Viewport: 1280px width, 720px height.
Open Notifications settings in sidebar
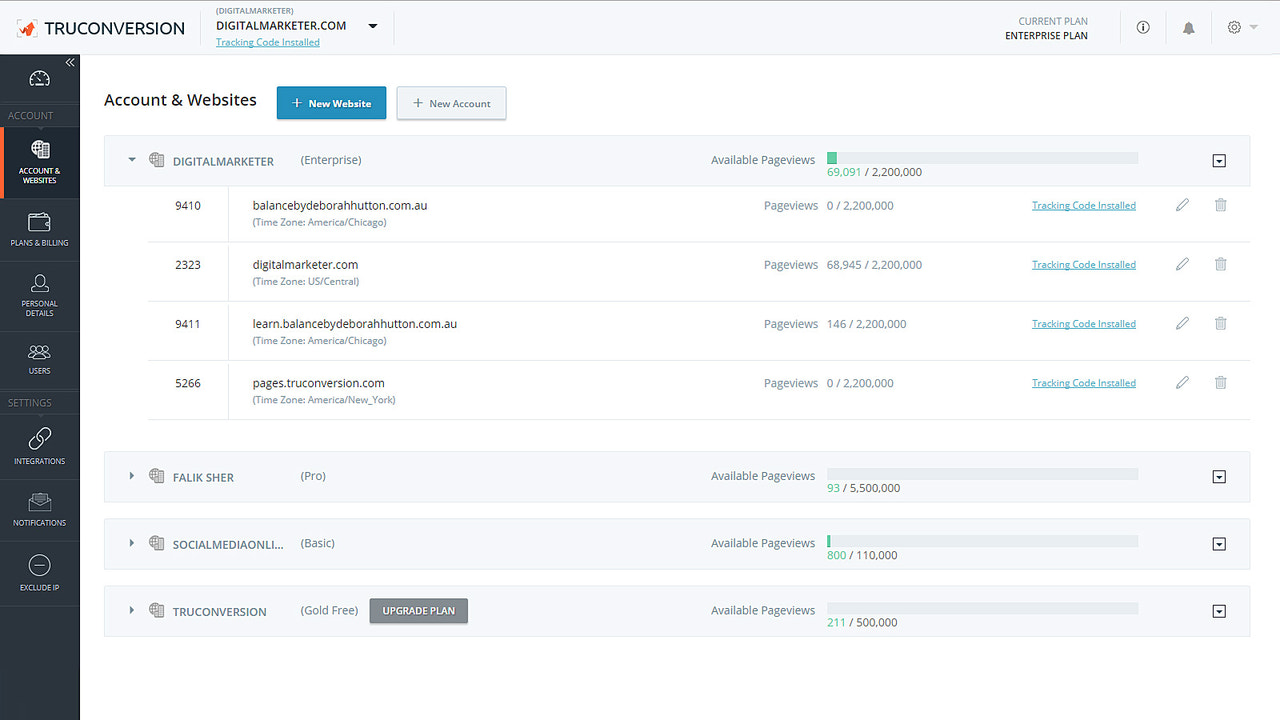click(39, 510)
